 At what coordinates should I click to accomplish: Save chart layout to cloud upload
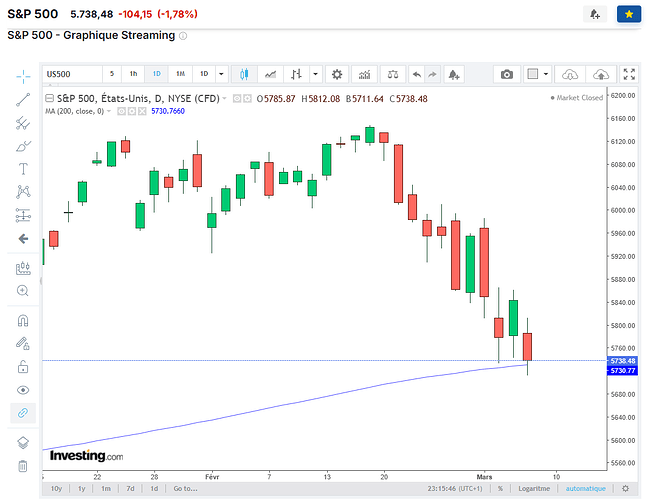tap(601, 74)
